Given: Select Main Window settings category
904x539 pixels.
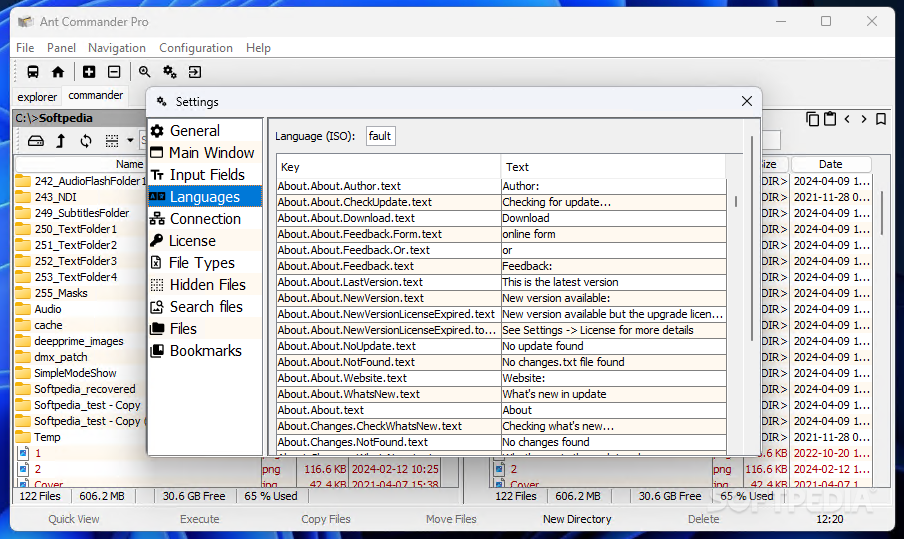Looking at the screenshot, I should (x=205, y=153).
